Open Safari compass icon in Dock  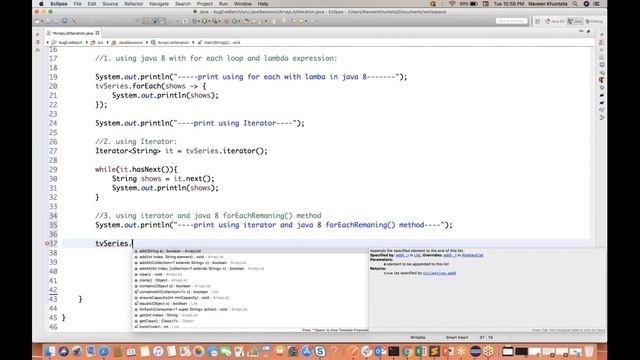[104, 351]
